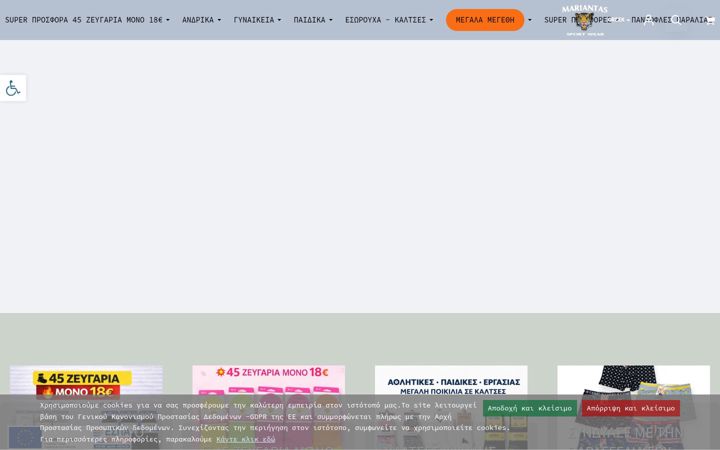Reject cookies with Απόρριψη και κλείσιμο
The height and width of the screenshot is (450, 720).
[630, 408]
